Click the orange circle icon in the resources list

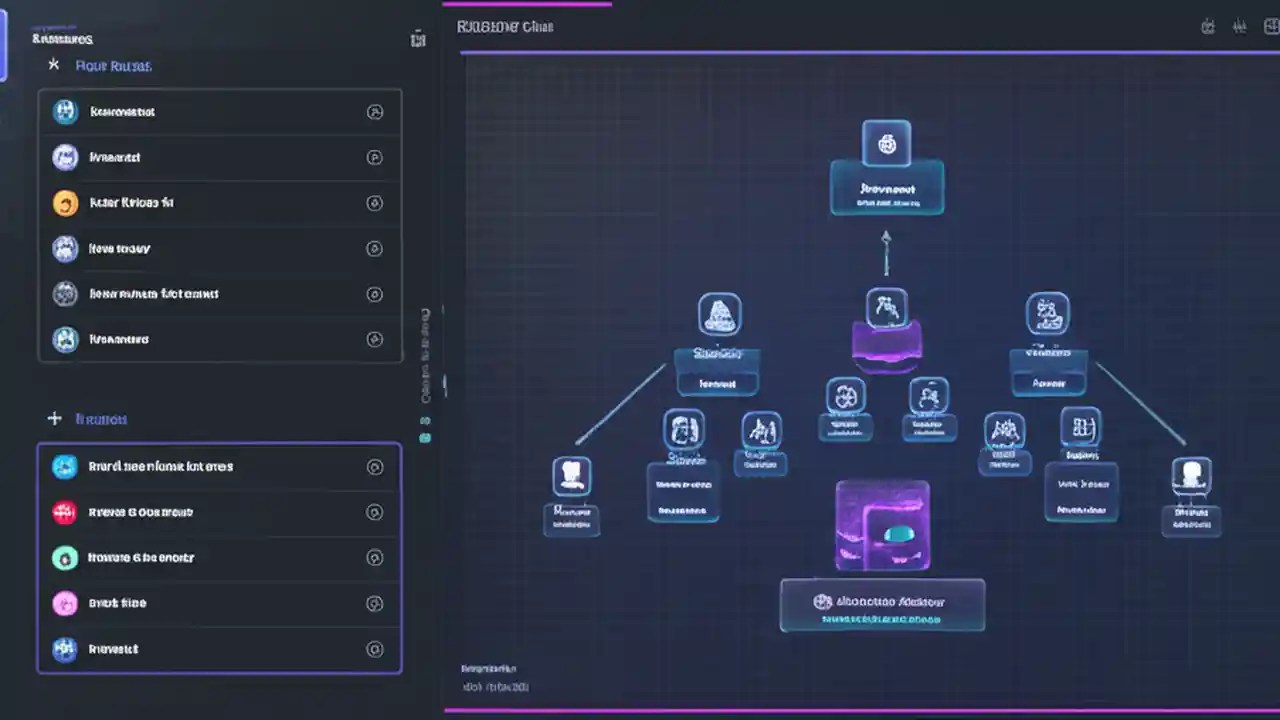pos(64,202)
